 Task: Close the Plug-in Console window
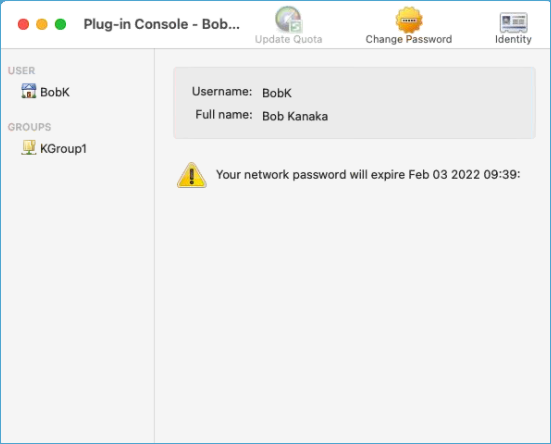[24, 24]
